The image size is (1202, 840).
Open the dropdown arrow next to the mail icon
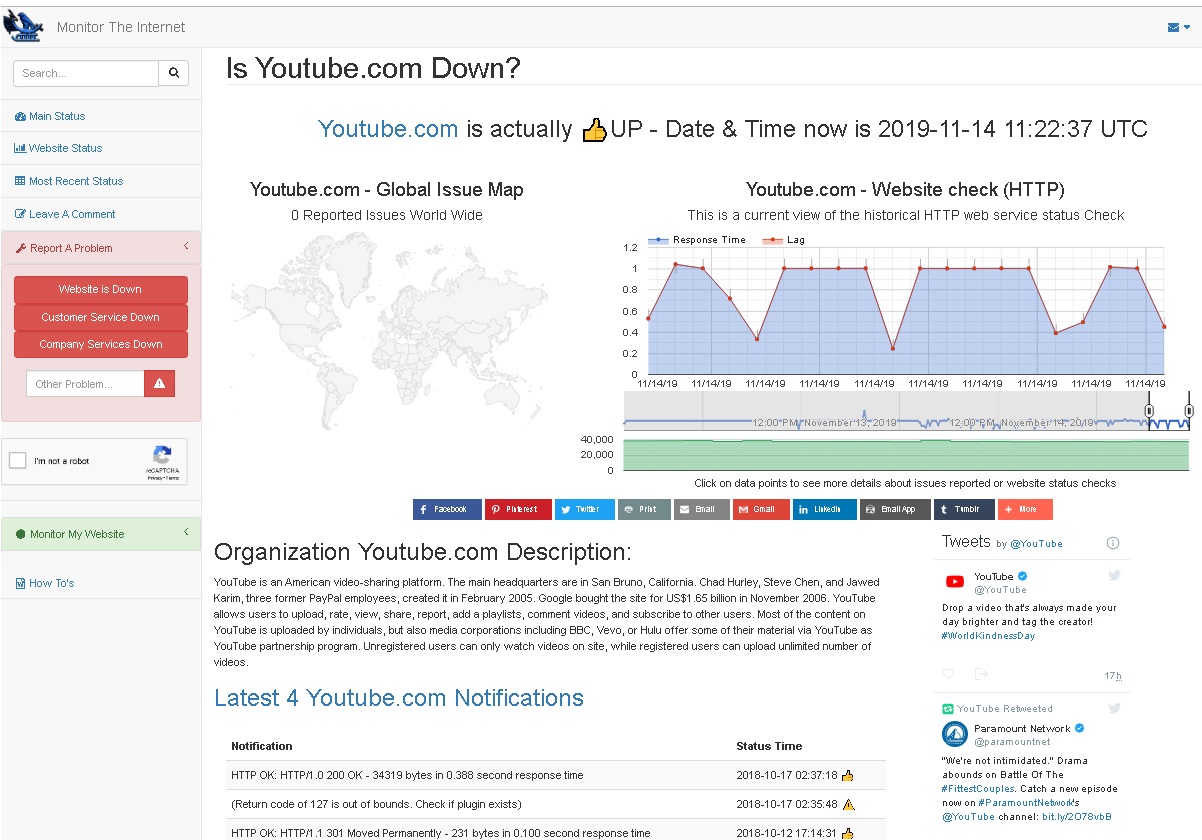(1187, 27)
